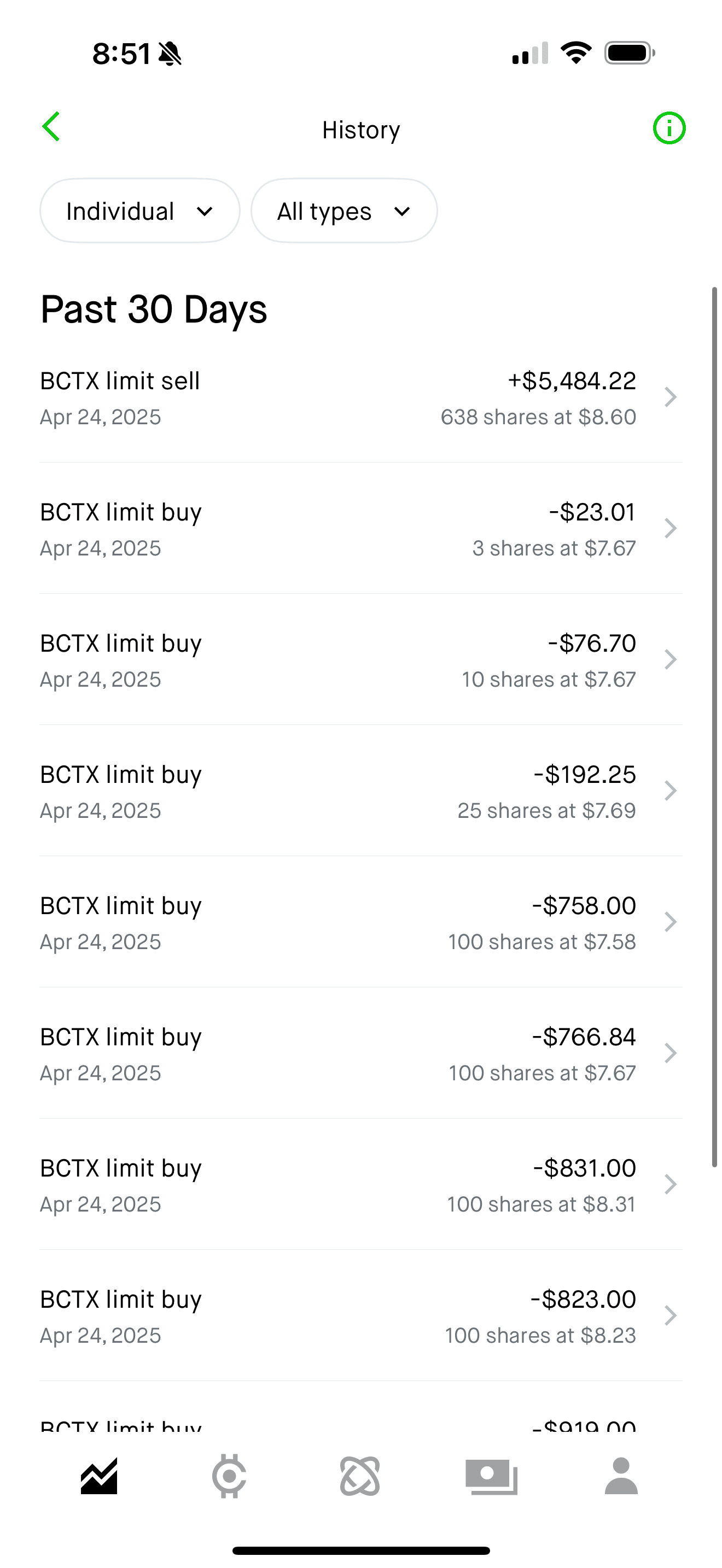Go to the account profile icon
This screenshot has height=1568, width=722.
click(x=621, y=1476)
